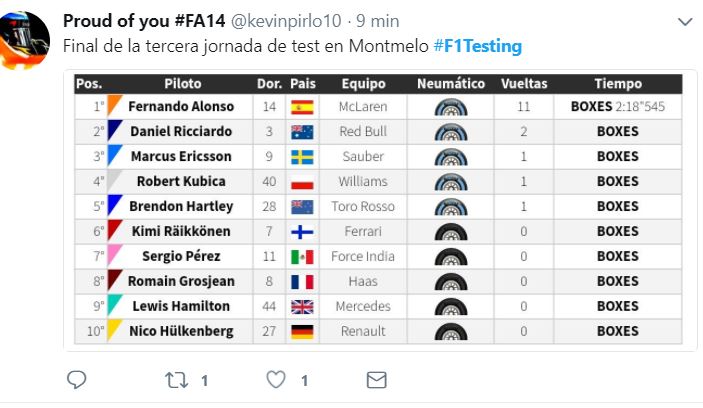
Task: Click the black tyre icon in Hamilton's row
Action: pyautogui.click(x=451, y=307)
